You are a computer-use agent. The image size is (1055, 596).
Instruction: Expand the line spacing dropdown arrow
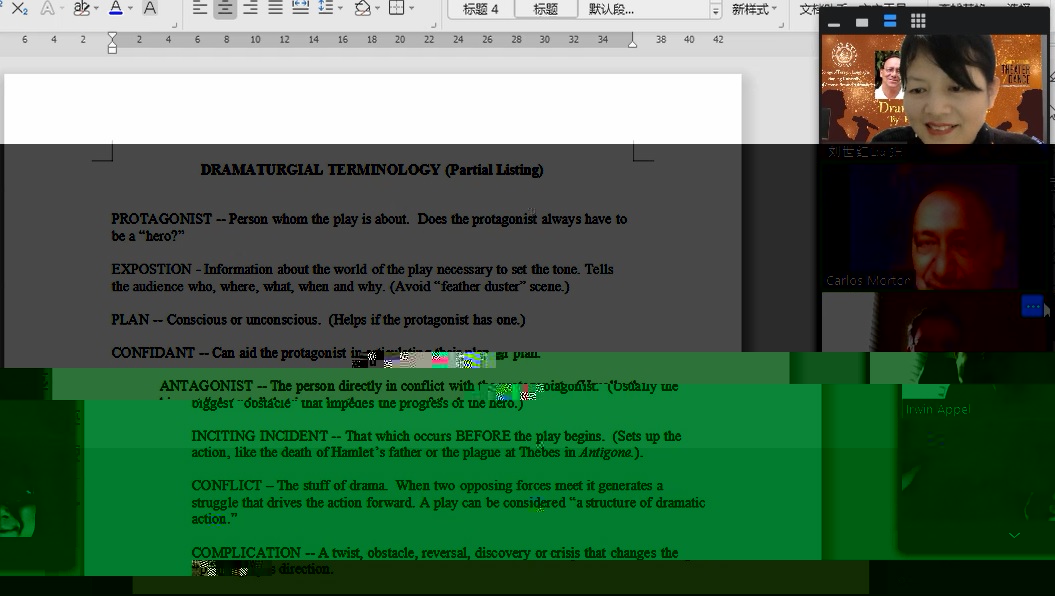click(340, 8)
